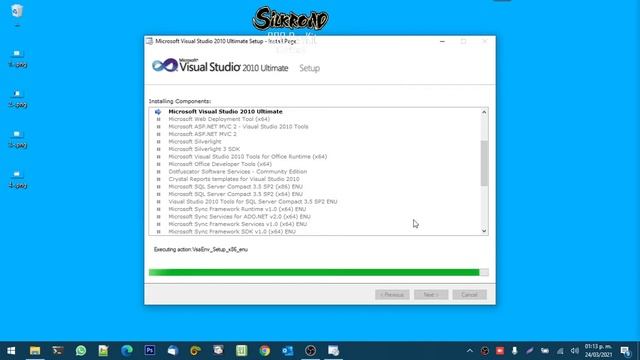Screen dimensions: 640x360
Task: Select the Microsoft Visual Studio 2010 Ultimate row
Action: pyautogui.click(x=315, y=111)
